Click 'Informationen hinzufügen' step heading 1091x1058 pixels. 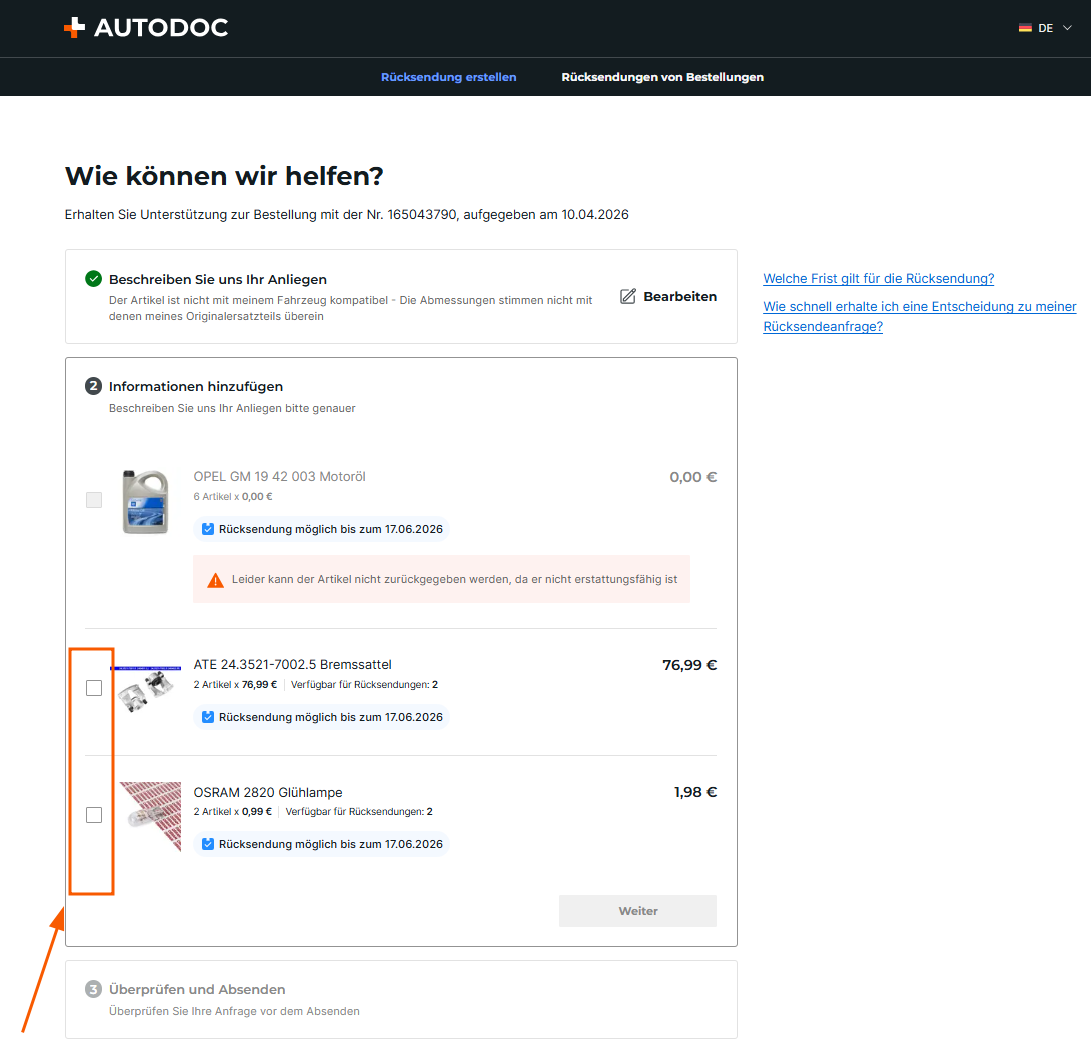tap(196, 386)
